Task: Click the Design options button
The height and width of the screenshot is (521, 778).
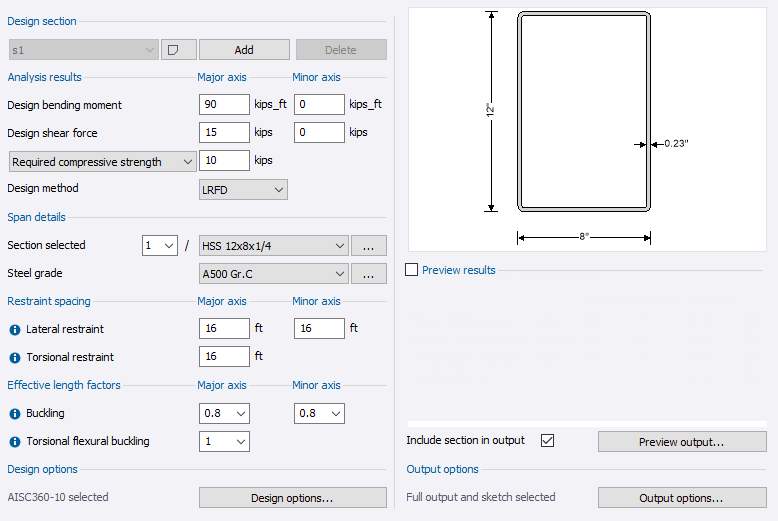Action: (292, 497)
